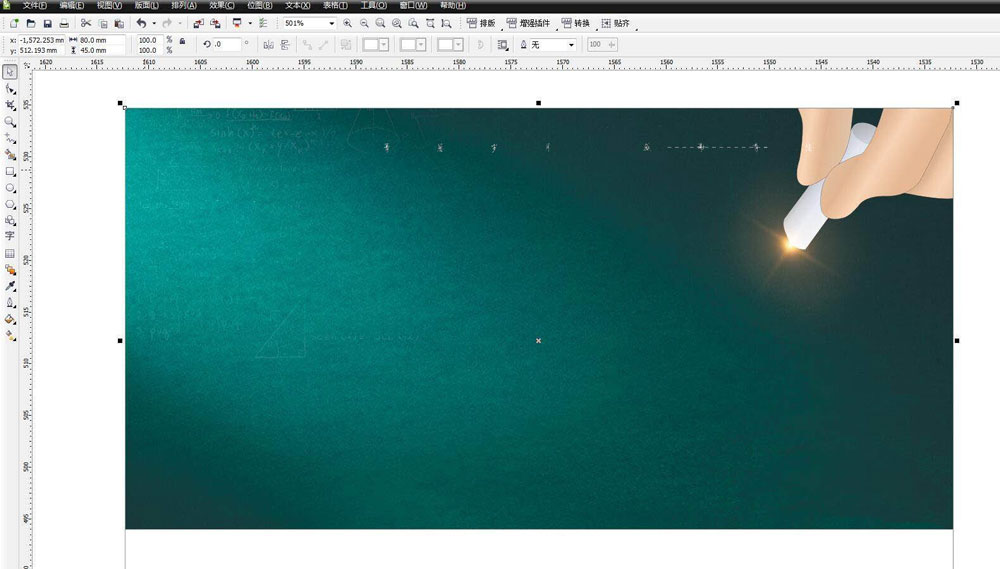
Task: Expand the third line style dropdown
Action: tap(458, 45)
